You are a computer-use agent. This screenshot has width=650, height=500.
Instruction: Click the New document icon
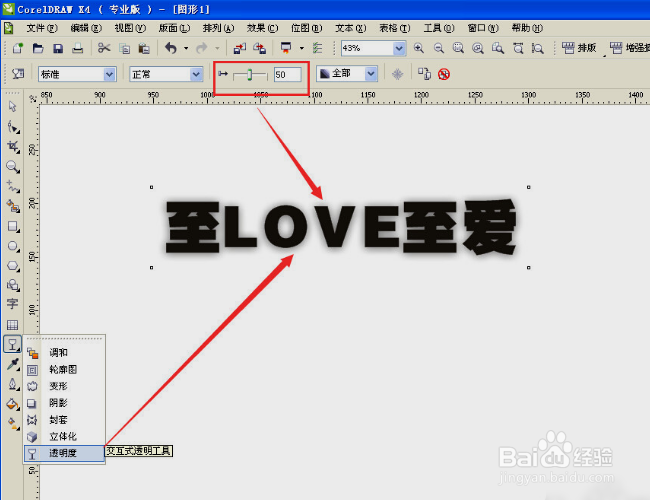pos(18,48)
